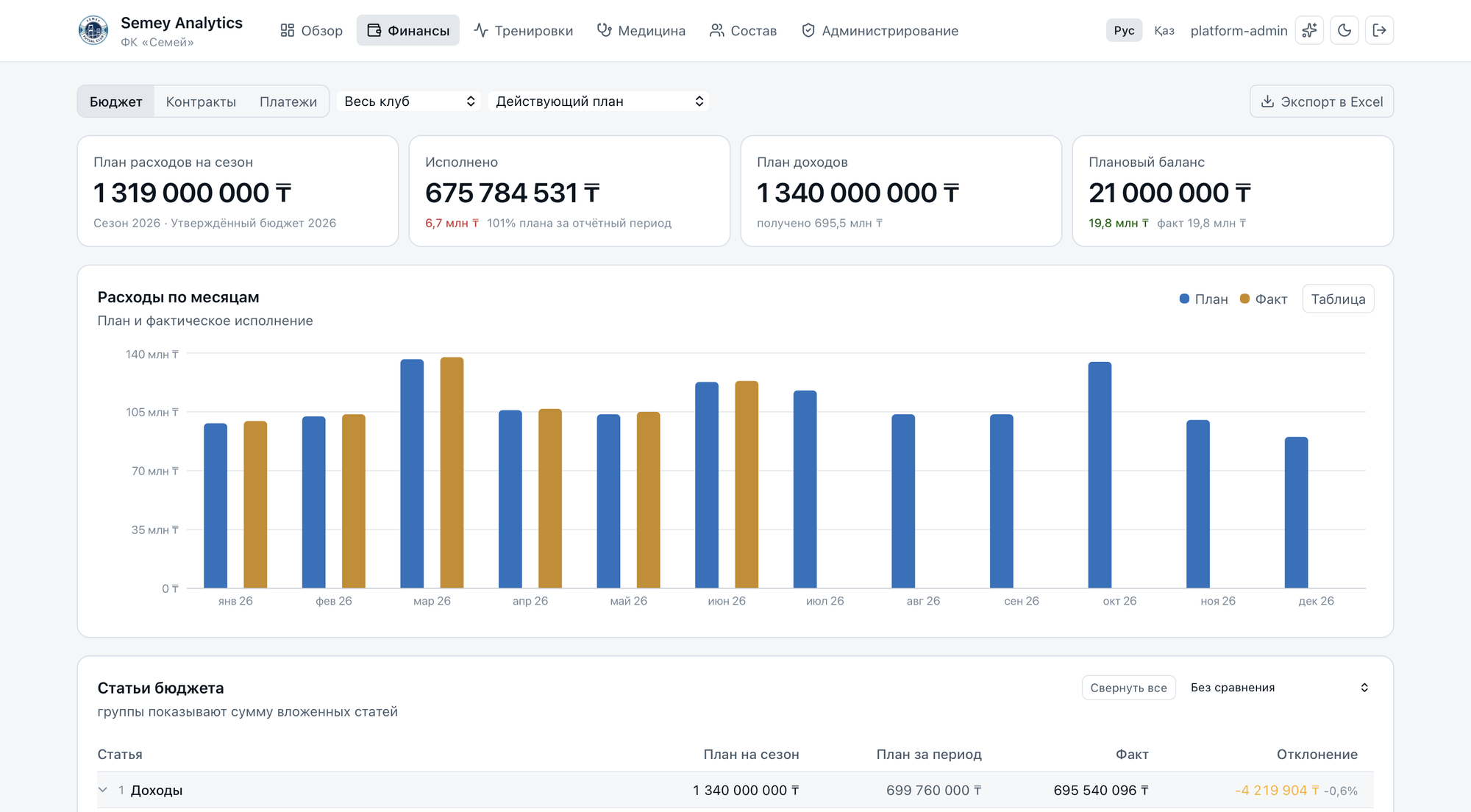
Task: Open the Финансы navigation section
Action: pos(408,30)
